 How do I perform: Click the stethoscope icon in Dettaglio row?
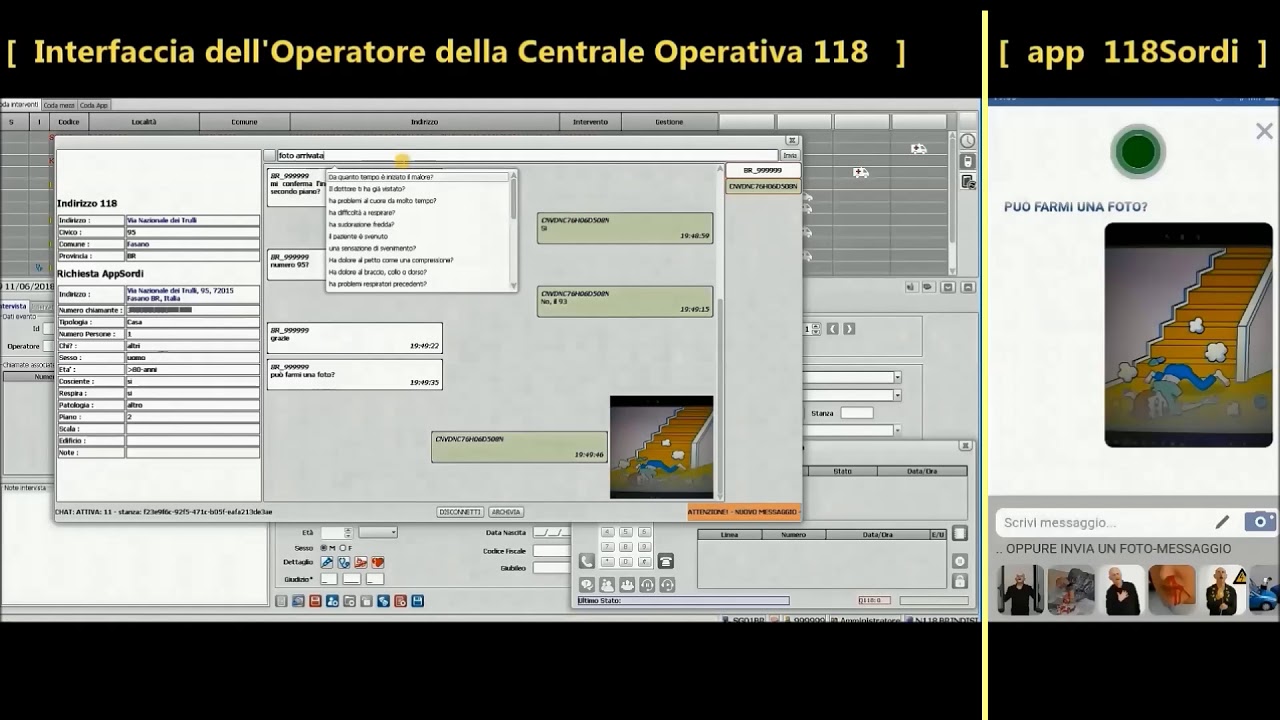coord(344,563)
